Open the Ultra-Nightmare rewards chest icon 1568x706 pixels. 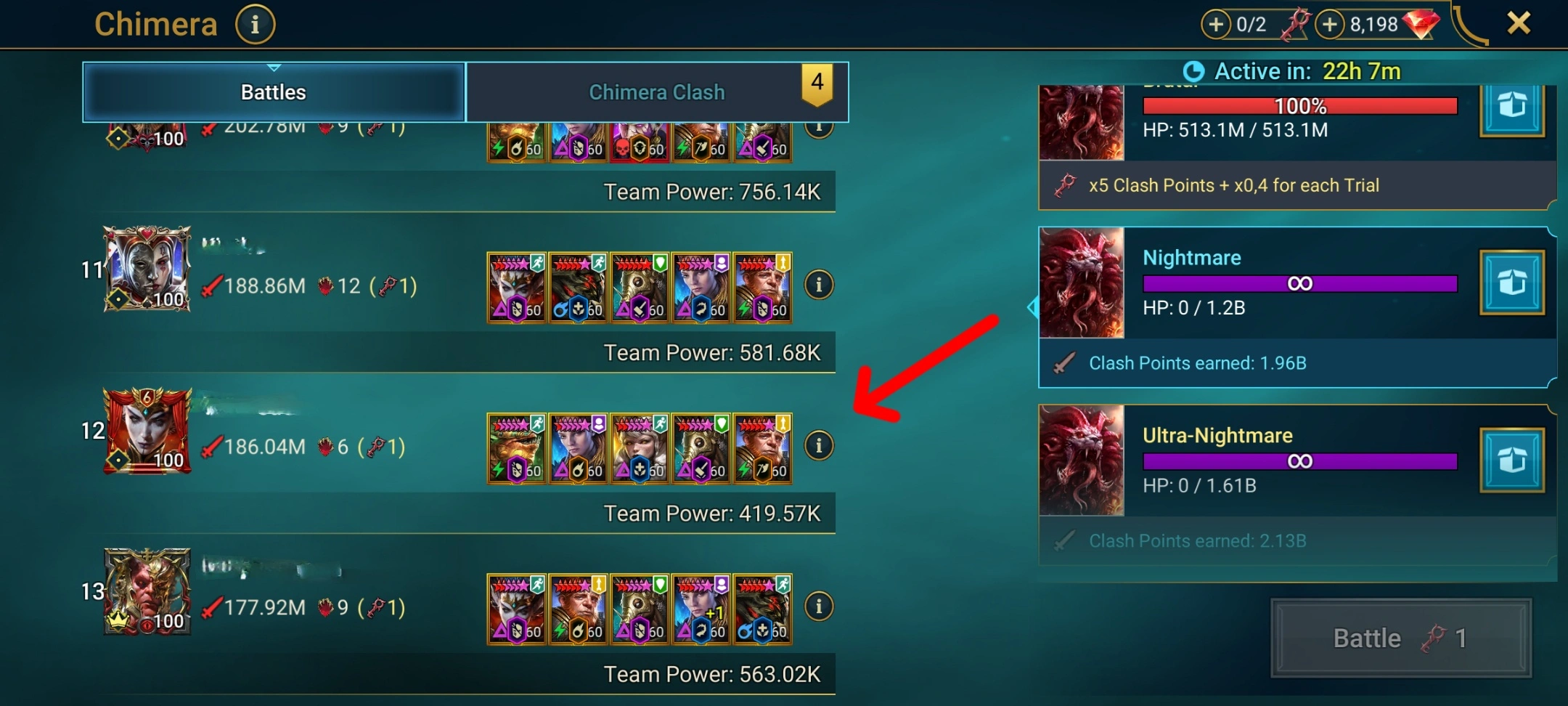pyautogui.click(x=1511, y=460)
